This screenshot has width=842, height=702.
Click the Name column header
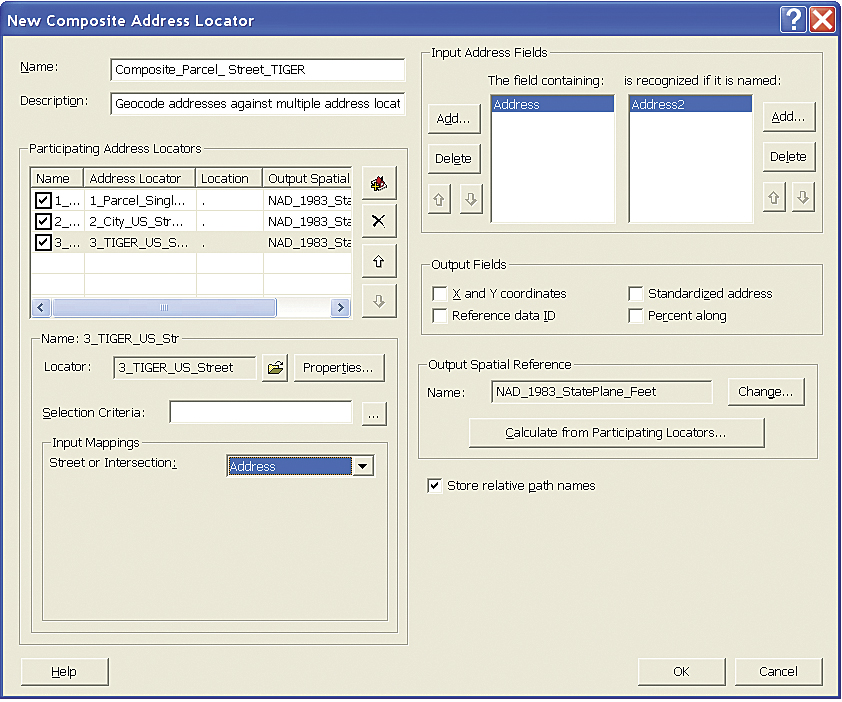tap(57, 178)
